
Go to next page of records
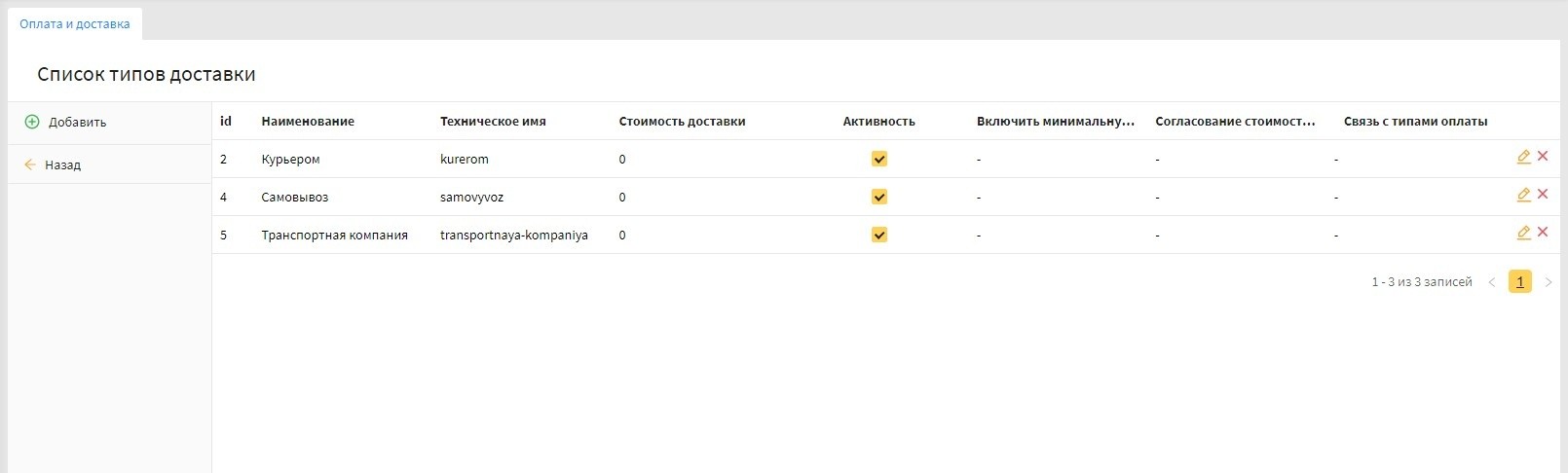coord(1548,282)
